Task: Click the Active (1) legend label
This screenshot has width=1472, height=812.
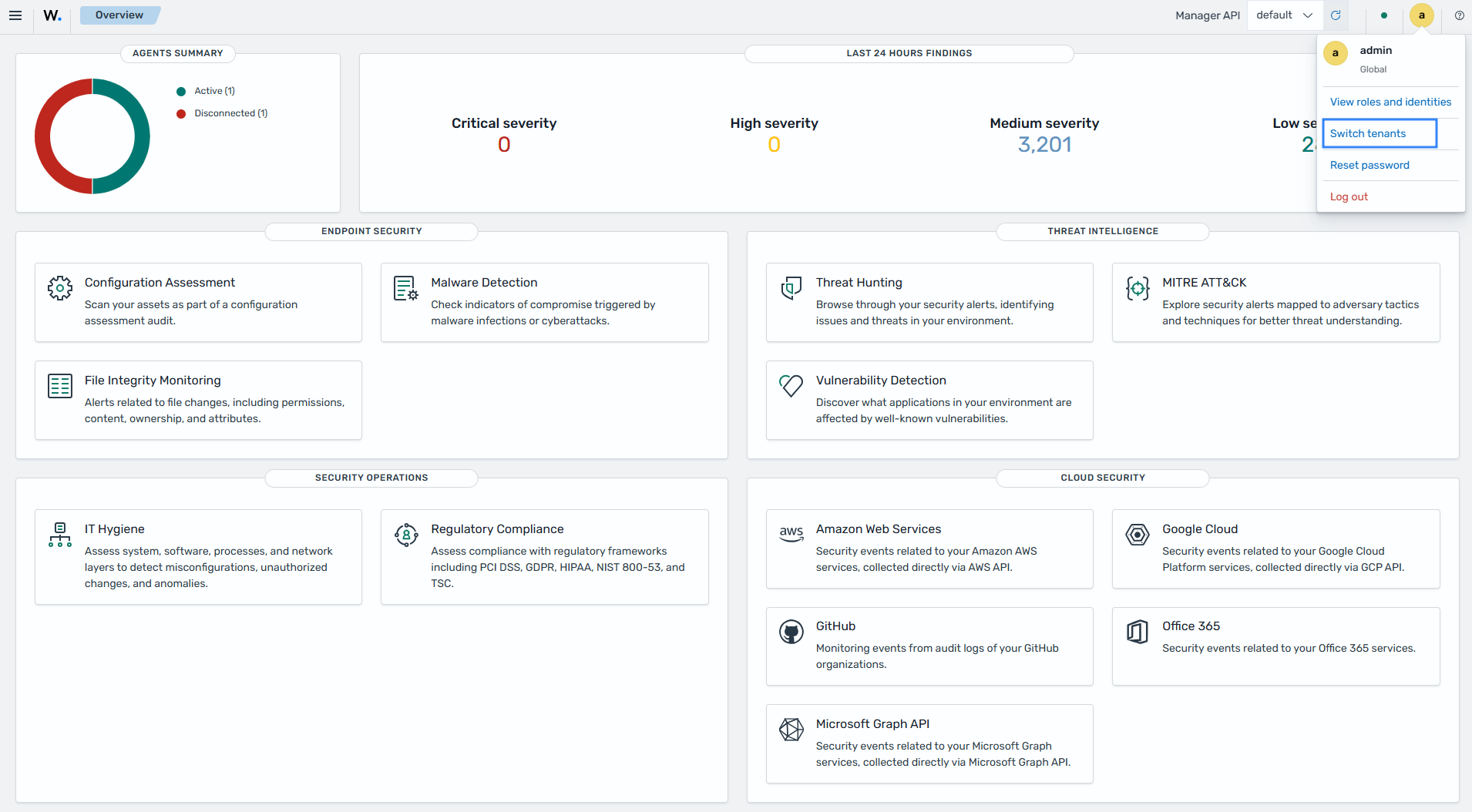Action: click(214, 91)
